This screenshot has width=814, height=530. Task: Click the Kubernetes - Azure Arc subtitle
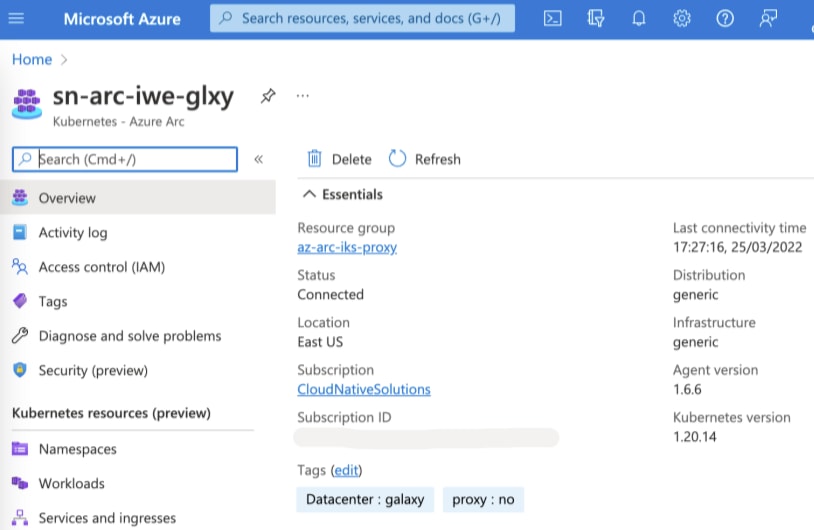point(118,121)
